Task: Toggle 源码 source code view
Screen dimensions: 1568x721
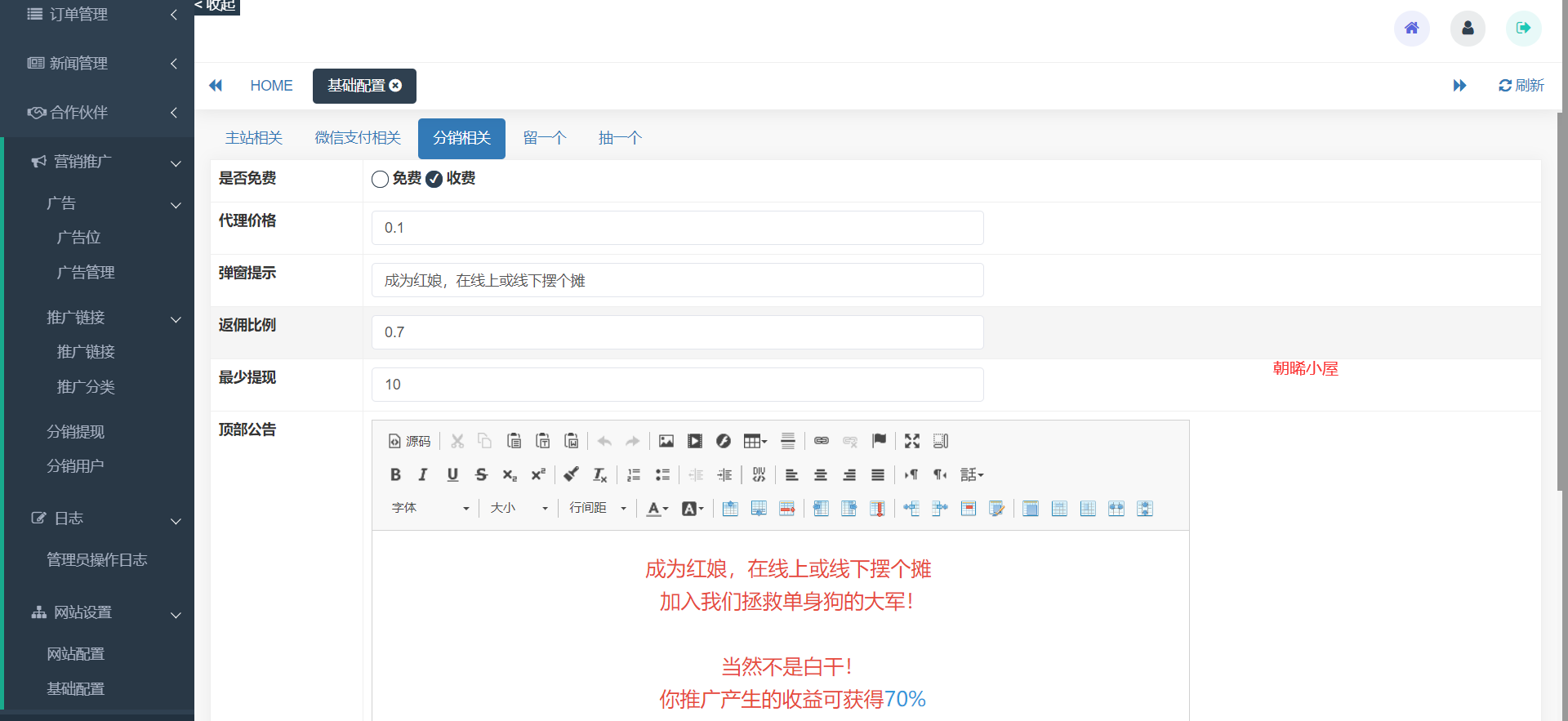Action: coord(409,441)
